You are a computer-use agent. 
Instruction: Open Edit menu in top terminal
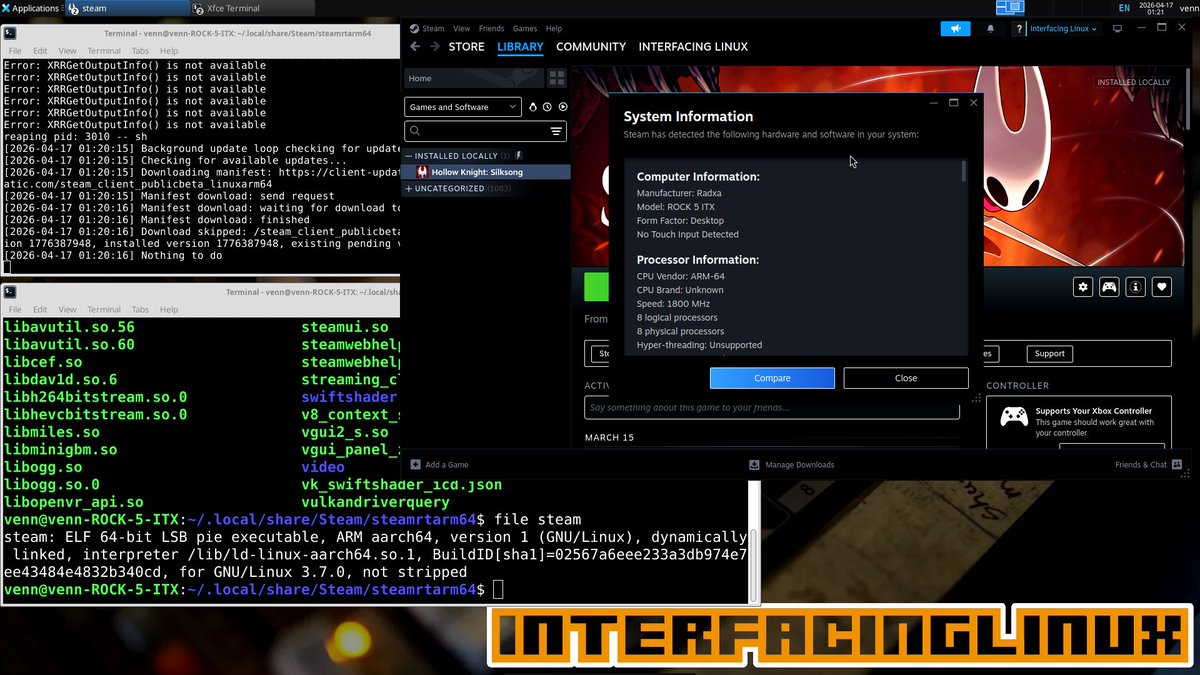[40, 51]
